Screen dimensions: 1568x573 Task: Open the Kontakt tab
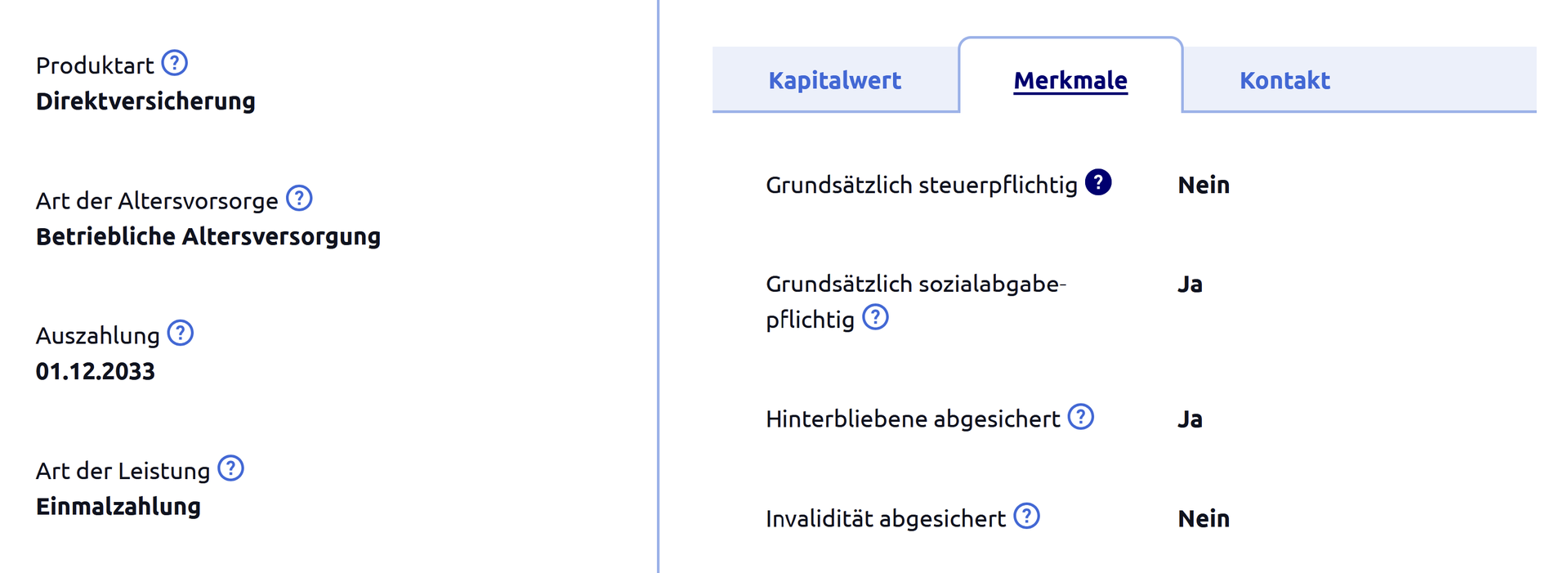point(1284,80)
